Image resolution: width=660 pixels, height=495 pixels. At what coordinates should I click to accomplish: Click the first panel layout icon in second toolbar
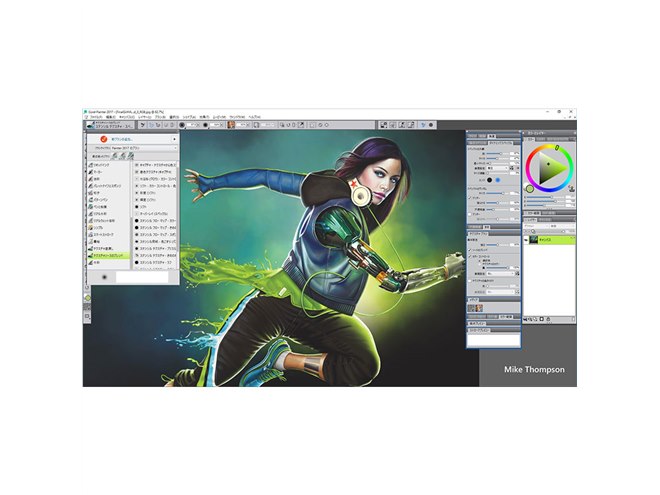[383, 125]
